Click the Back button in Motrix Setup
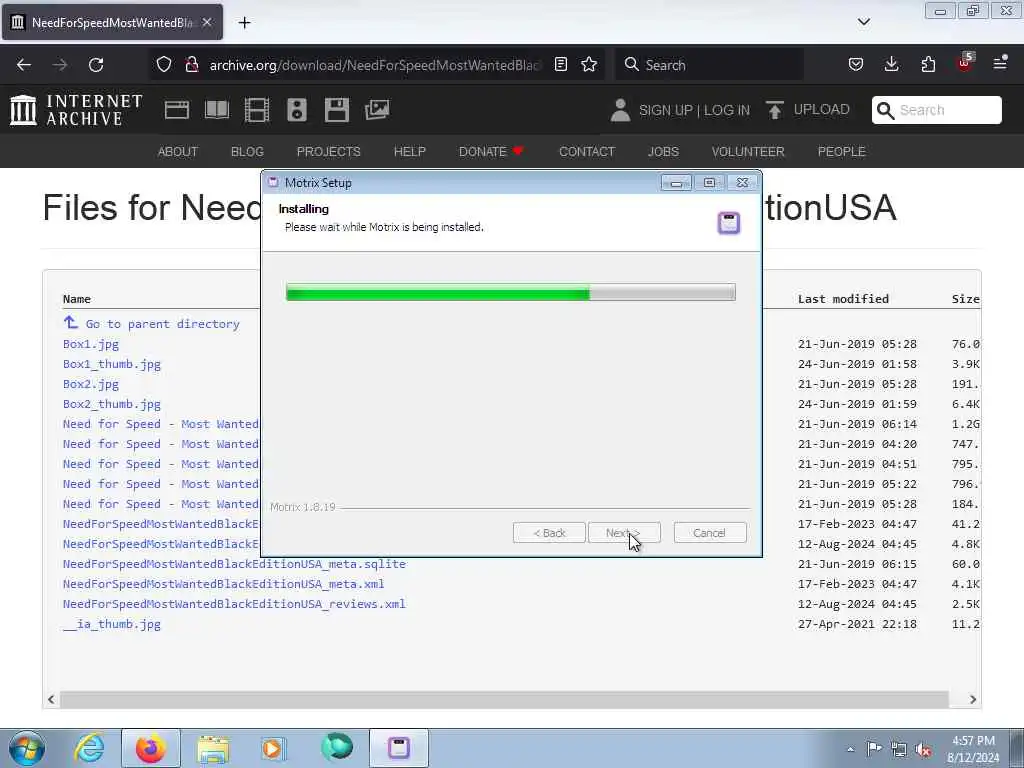Screen dimensions: 1024x768 [549, 533]
